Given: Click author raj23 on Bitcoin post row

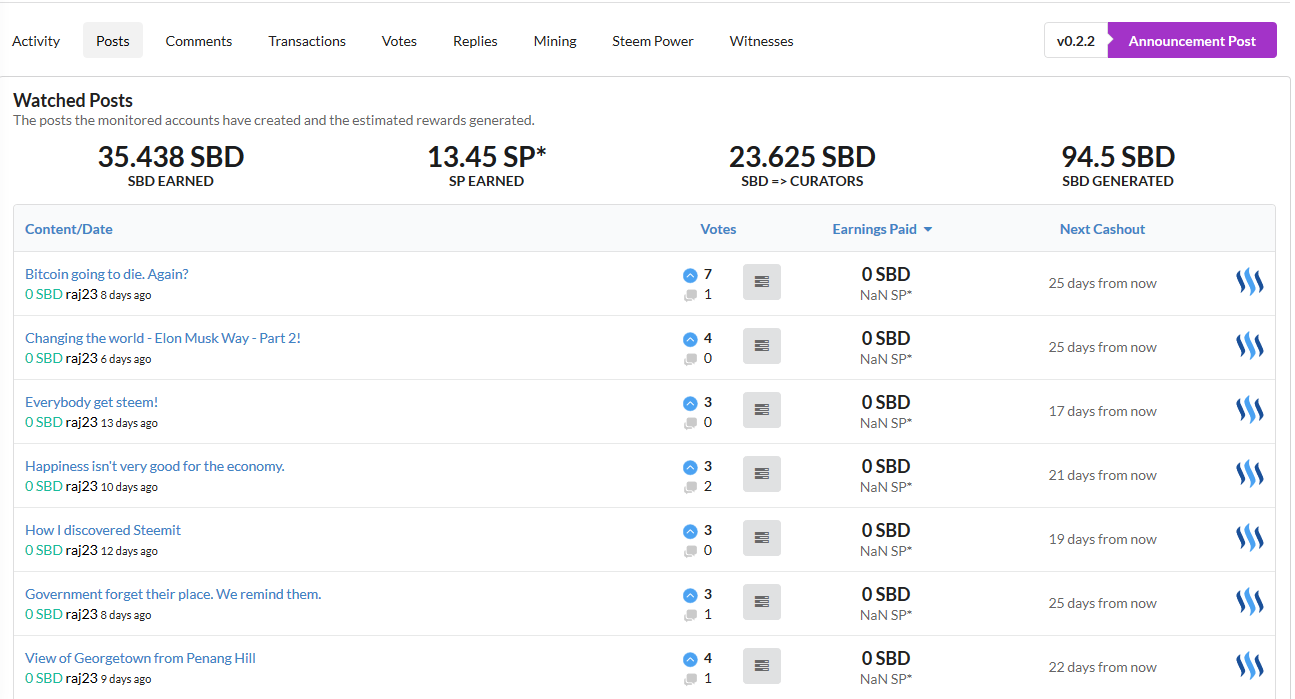Looking at the screenshot, I should coord(82,294).
